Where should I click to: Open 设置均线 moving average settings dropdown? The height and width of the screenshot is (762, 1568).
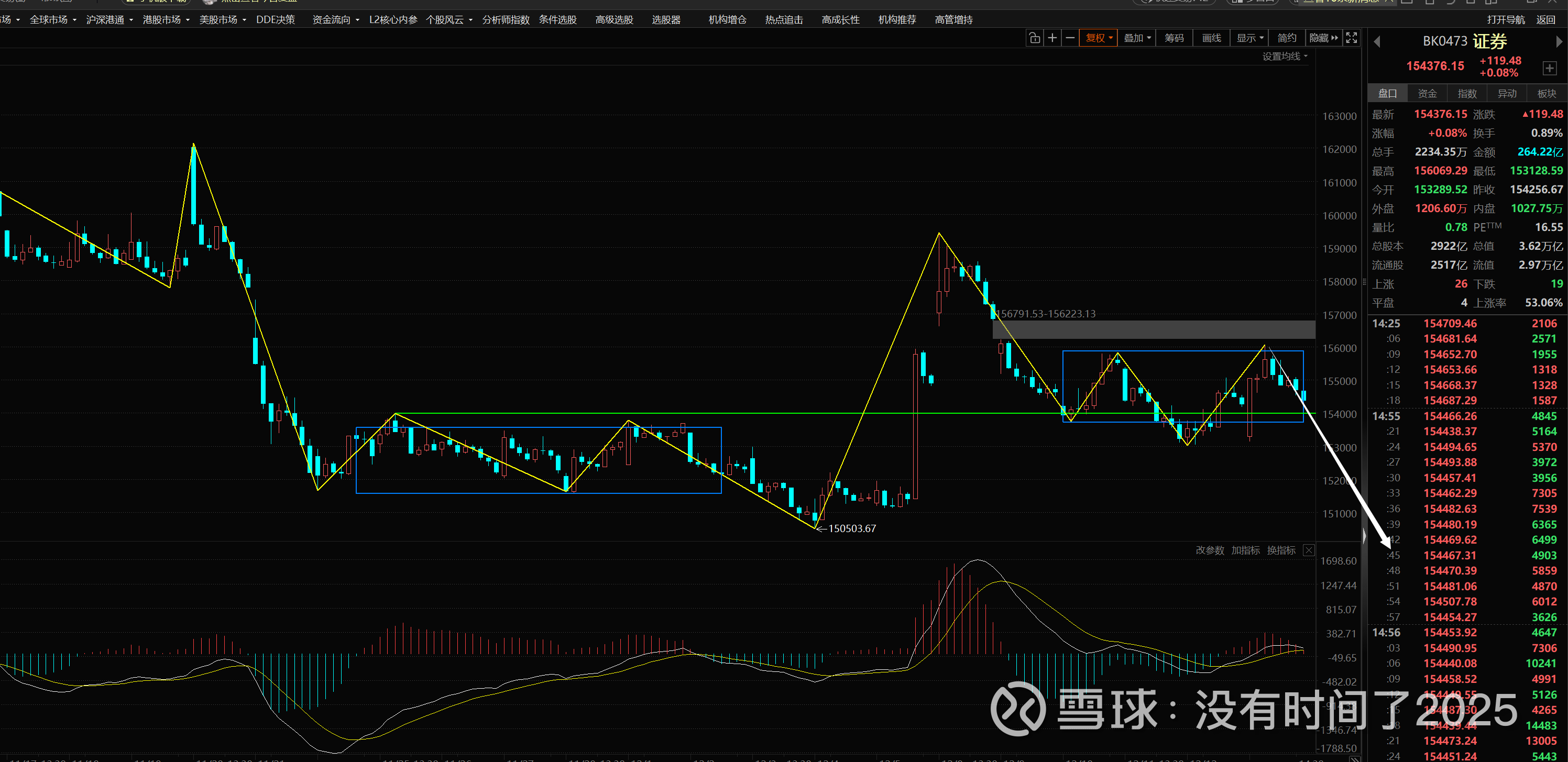coord(1285,56)
